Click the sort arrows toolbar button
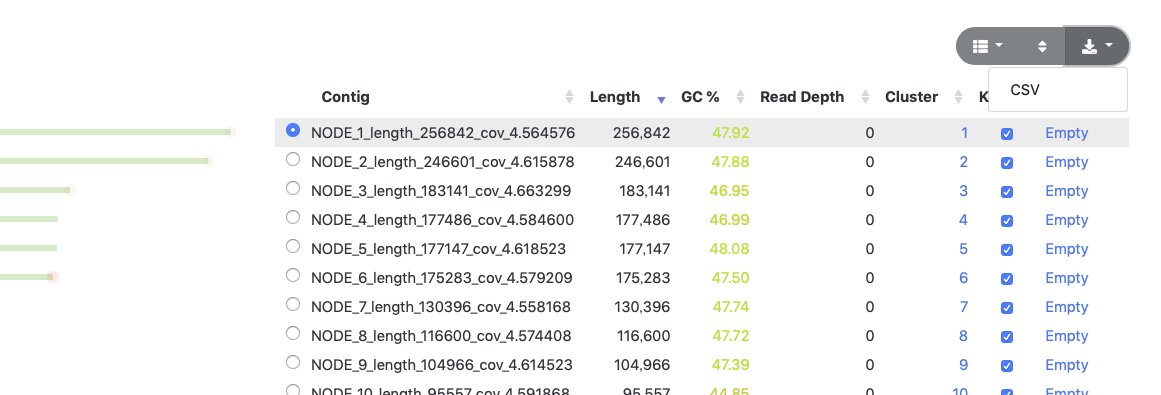 click(1042, 46)
